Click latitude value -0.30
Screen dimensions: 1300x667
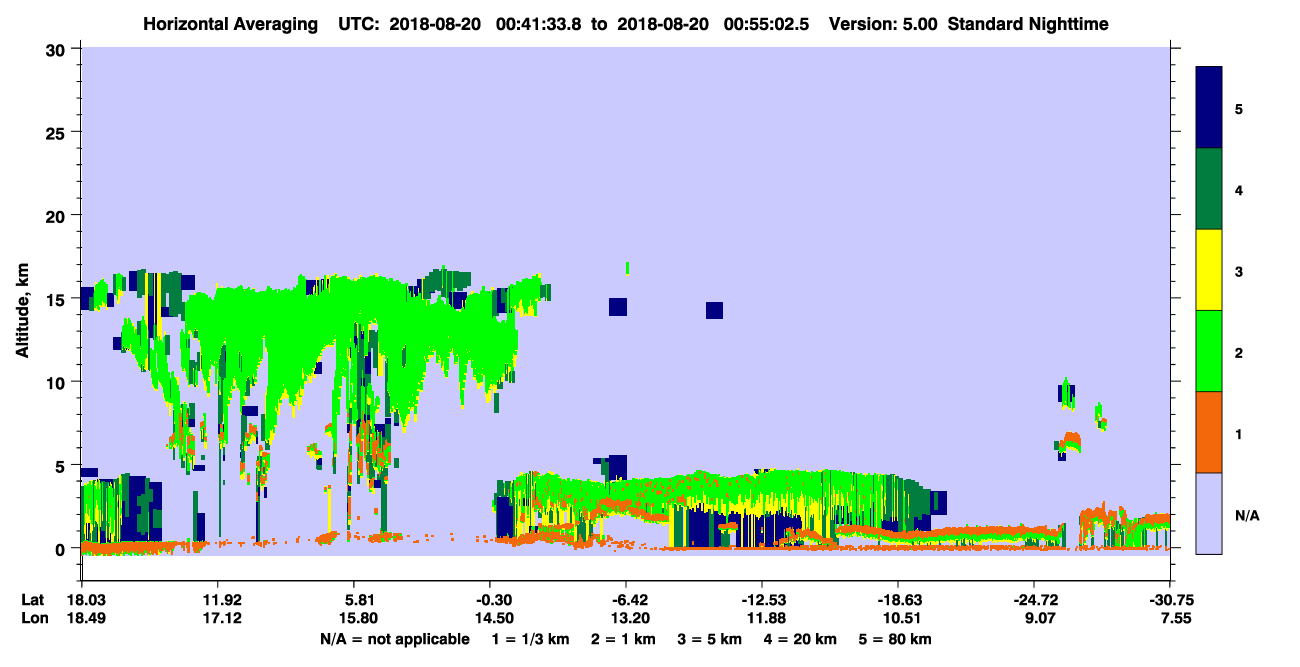[489, 601]
